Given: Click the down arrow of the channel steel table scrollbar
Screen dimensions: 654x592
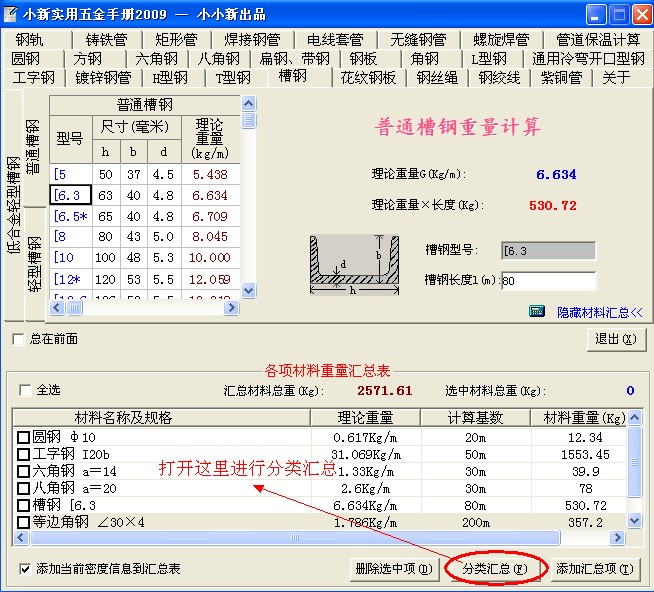Looking at the screenshot, I should pos(249,290).
